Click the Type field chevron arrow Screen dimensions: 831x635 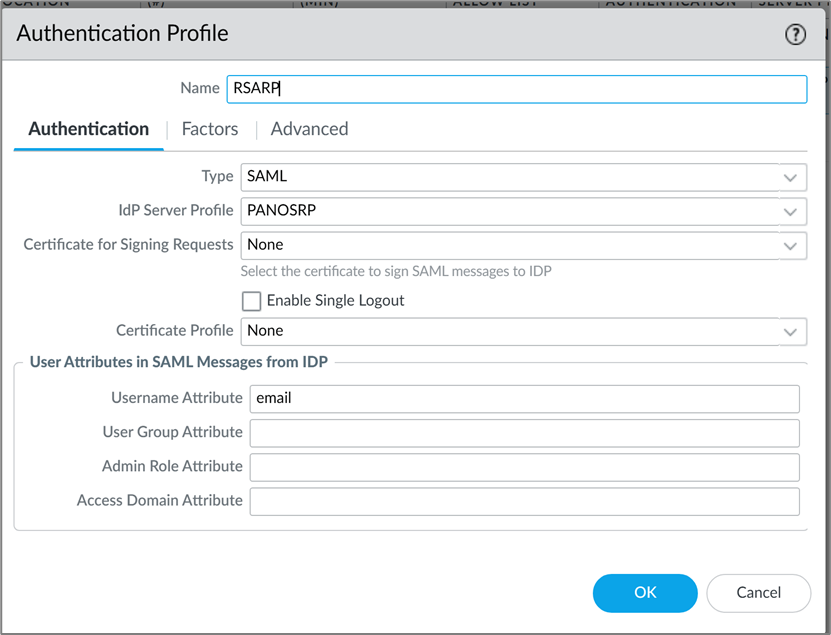(x=790, y=177)
